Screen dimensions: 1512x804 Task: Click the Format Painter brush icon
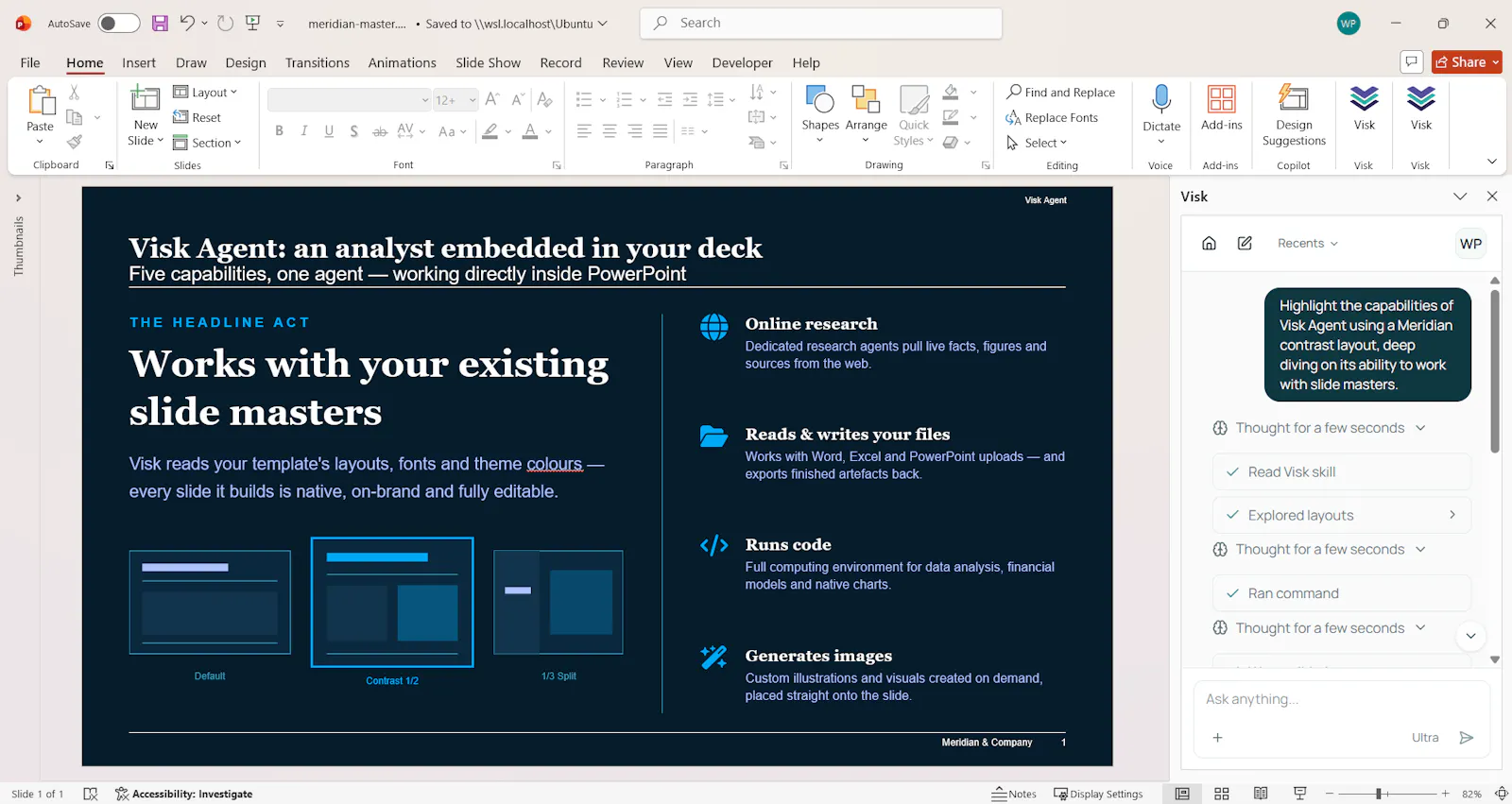(x=75, y=142)
